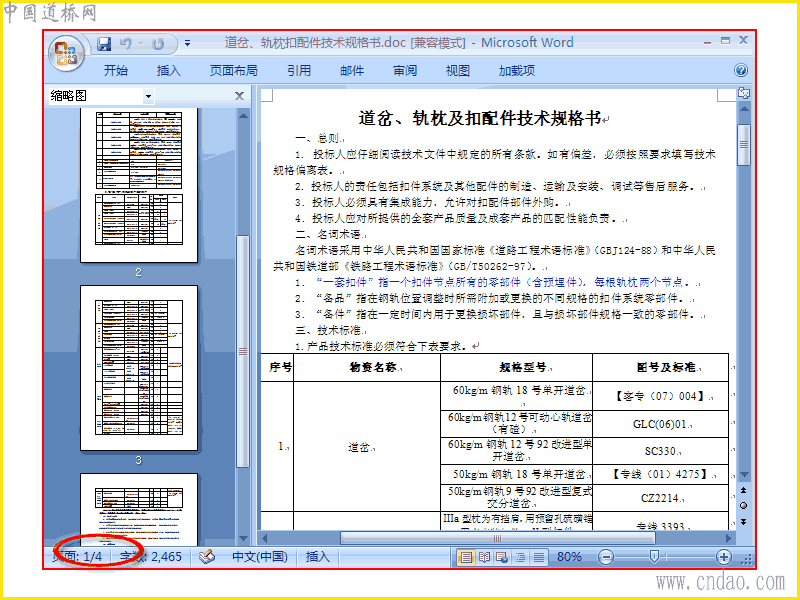Click the 中文(中国) language indicator

tap(260, 557)
